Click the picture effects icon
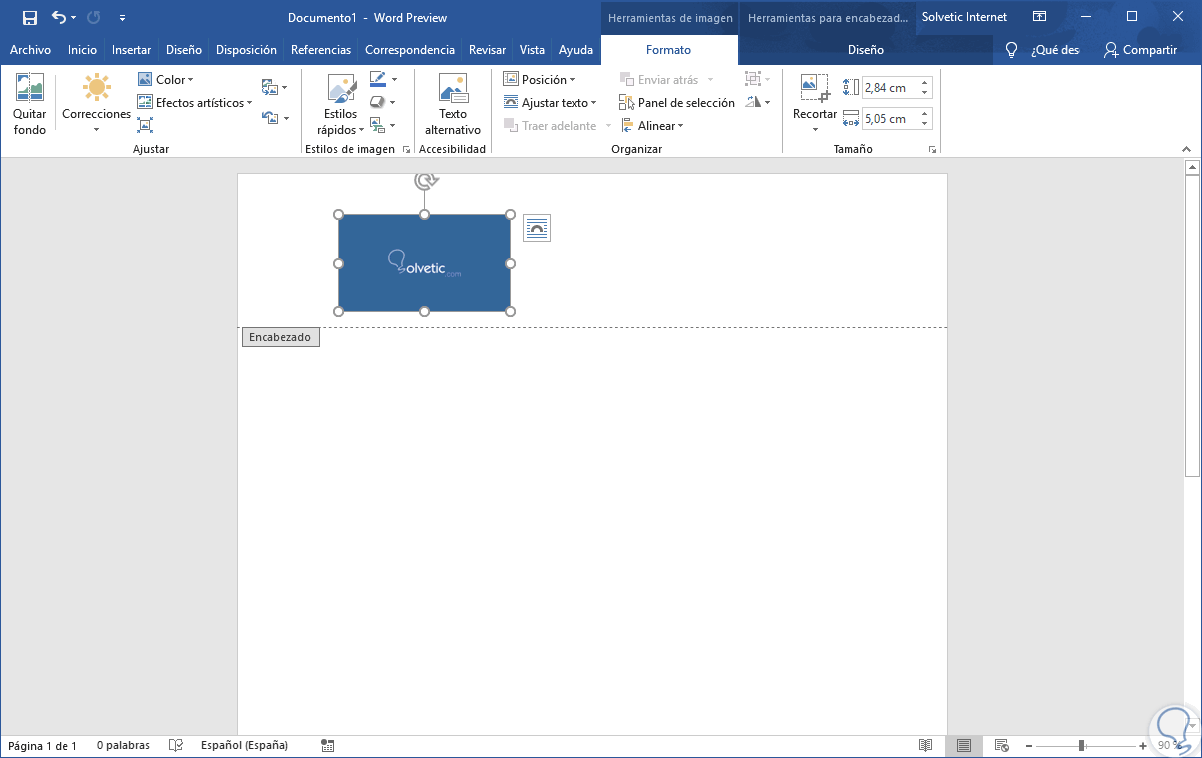Screen dimensions: 1202x758 pos(377,102)
